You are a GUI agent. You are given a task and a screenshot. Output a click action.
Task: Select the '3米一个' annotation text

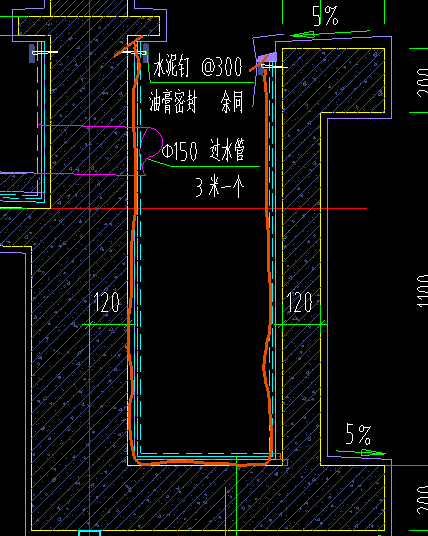[x=220, y=187]
